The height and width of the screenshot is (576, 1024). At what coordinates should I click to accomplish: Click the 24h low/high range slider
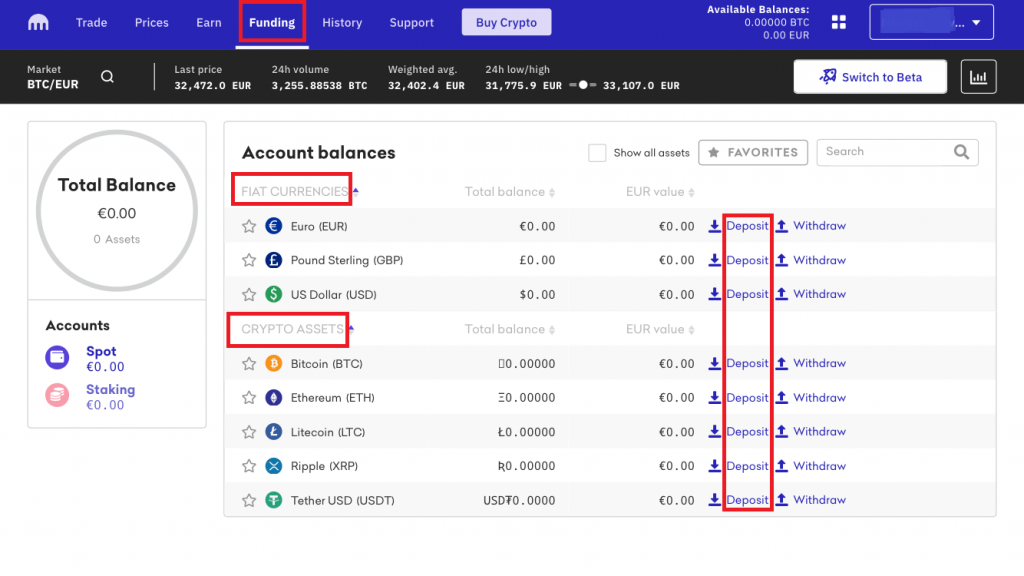(x=583, y=86)
